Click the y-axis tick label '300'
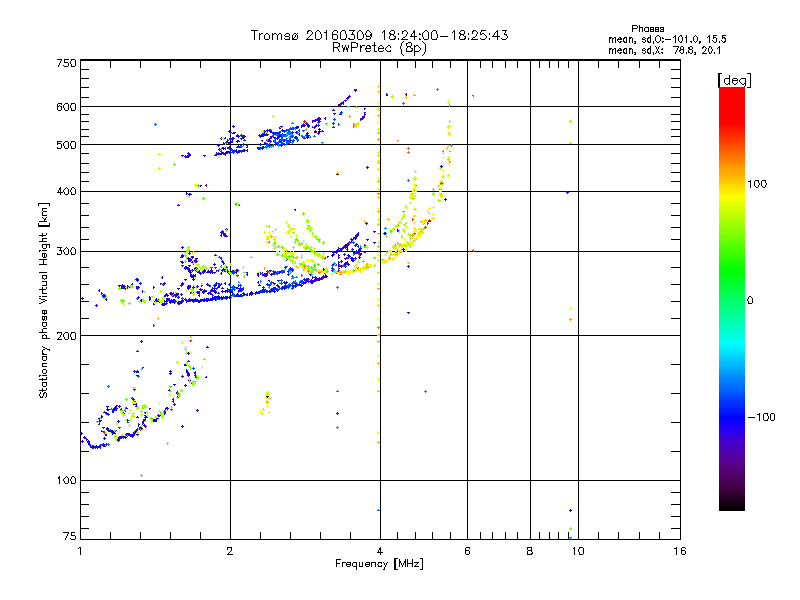The width and height of the screenshot is (800, 600). coord(66,252)
